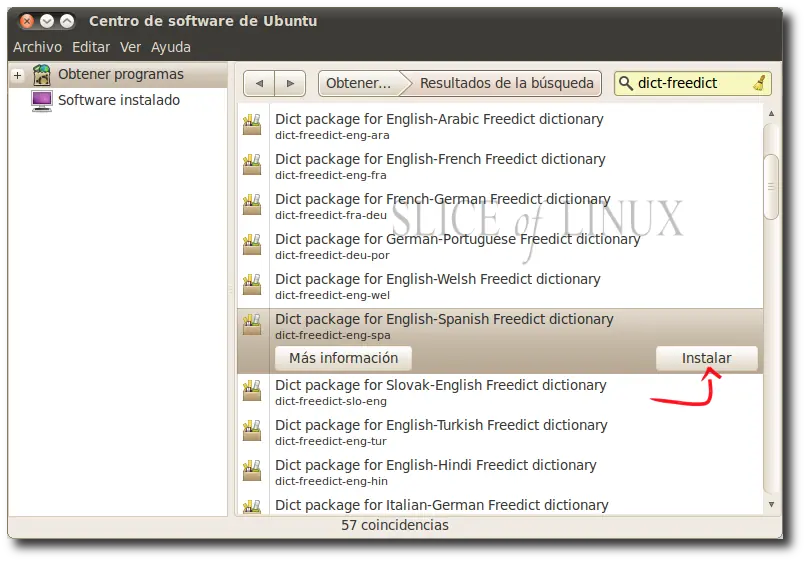Image resolution: width=806 pixels, height=562 pixels.
Task: Click the Más información button
Action: 343,358
